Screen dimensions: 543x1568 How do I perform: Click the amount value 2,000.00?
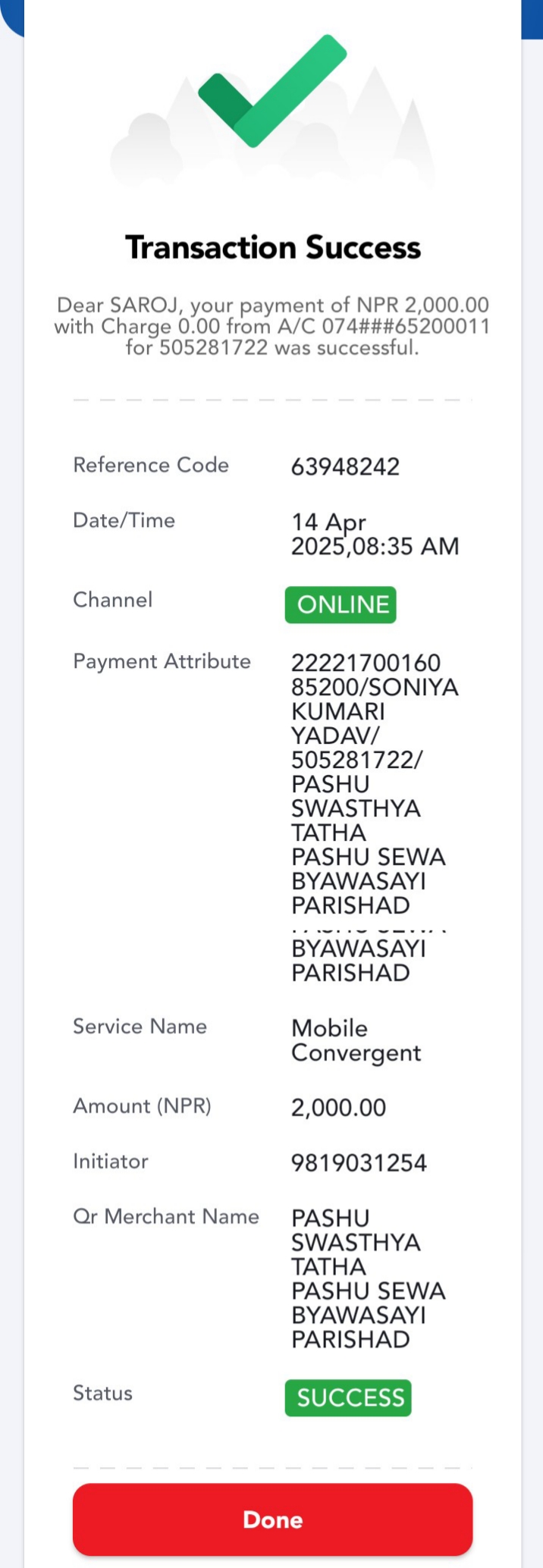[338, 1108]
